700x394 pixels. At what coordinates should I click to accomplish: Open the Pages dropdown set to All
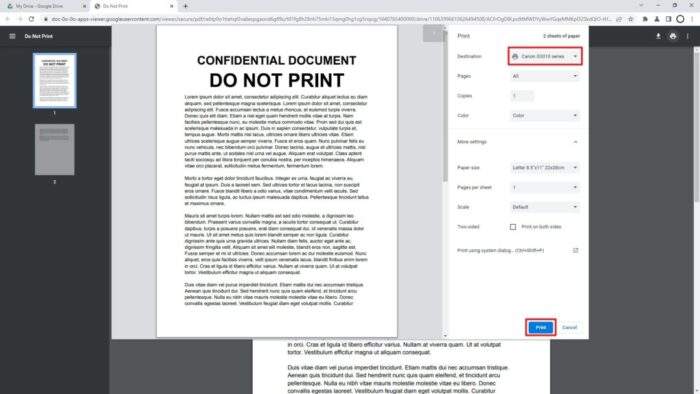click(545, 76)
